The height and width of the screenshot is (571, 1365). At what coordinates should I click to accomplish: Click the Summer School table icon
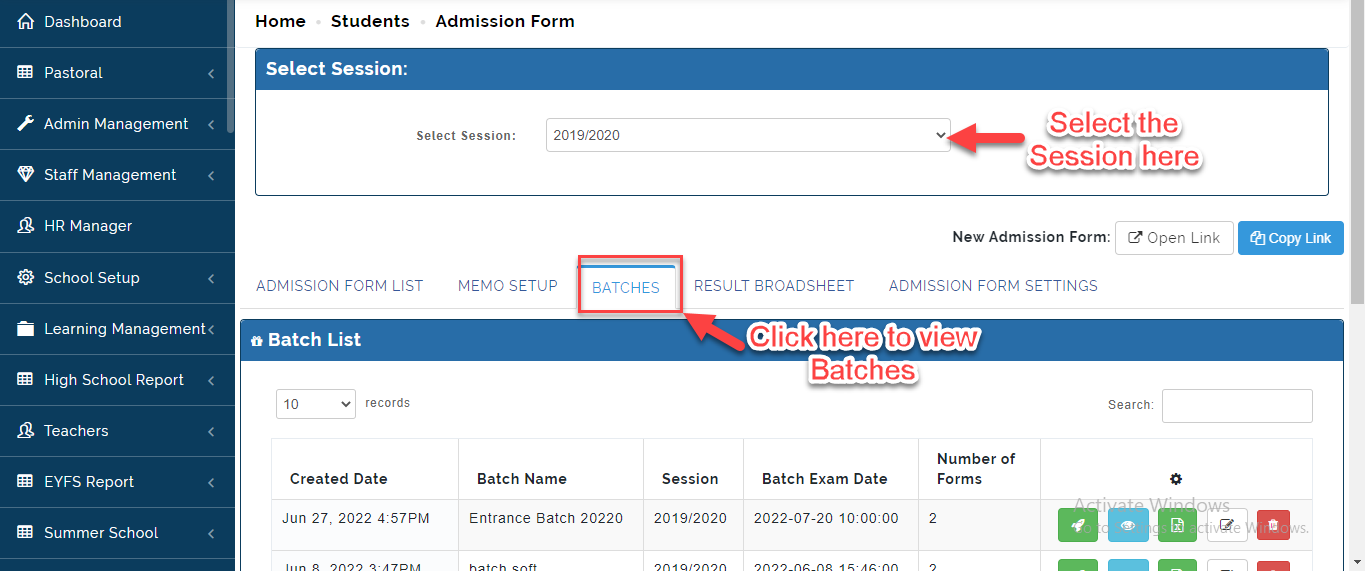click(26, 532)
